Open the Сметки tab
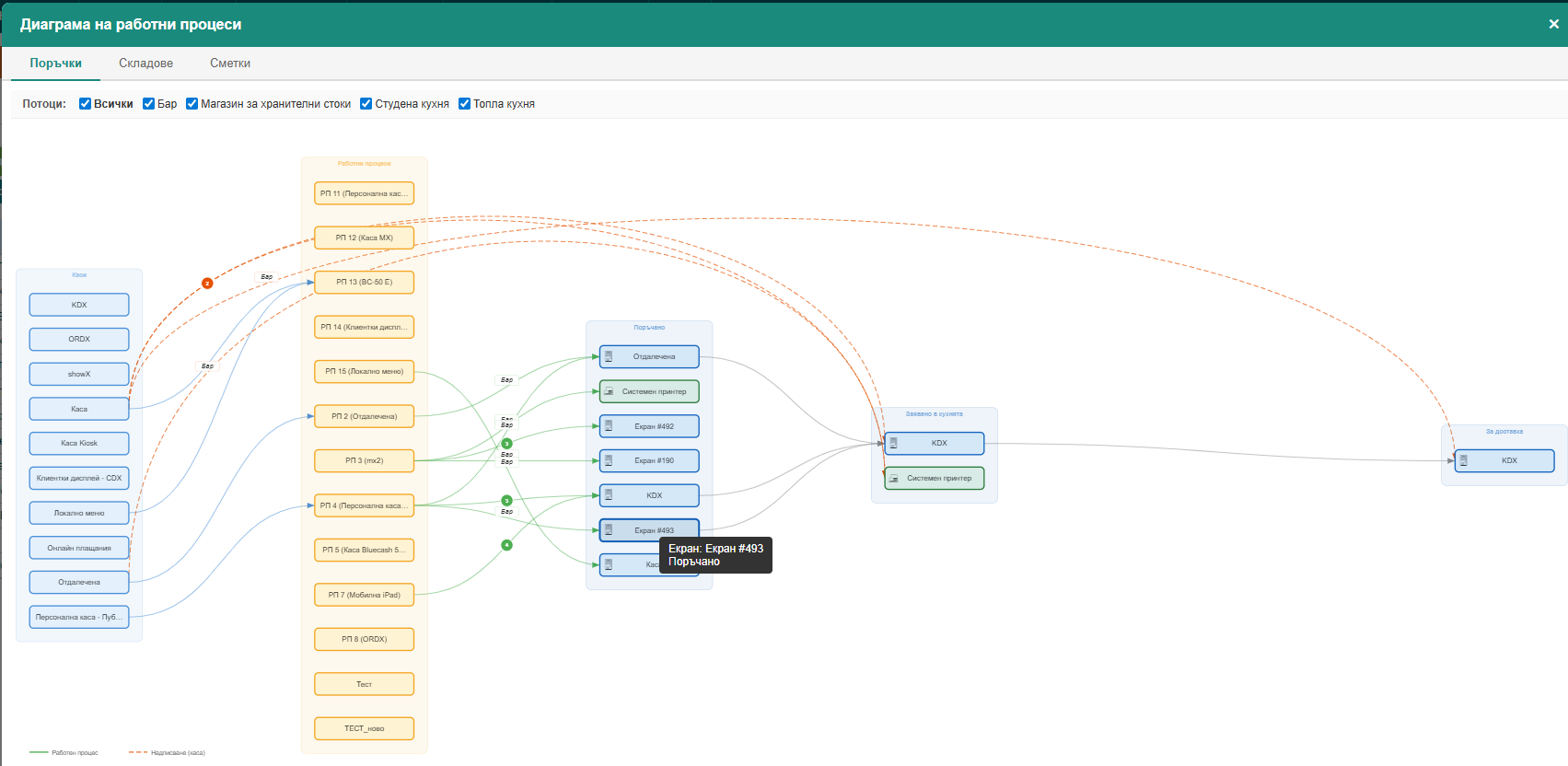This screenshot has height=766, width=1568. 230,64
